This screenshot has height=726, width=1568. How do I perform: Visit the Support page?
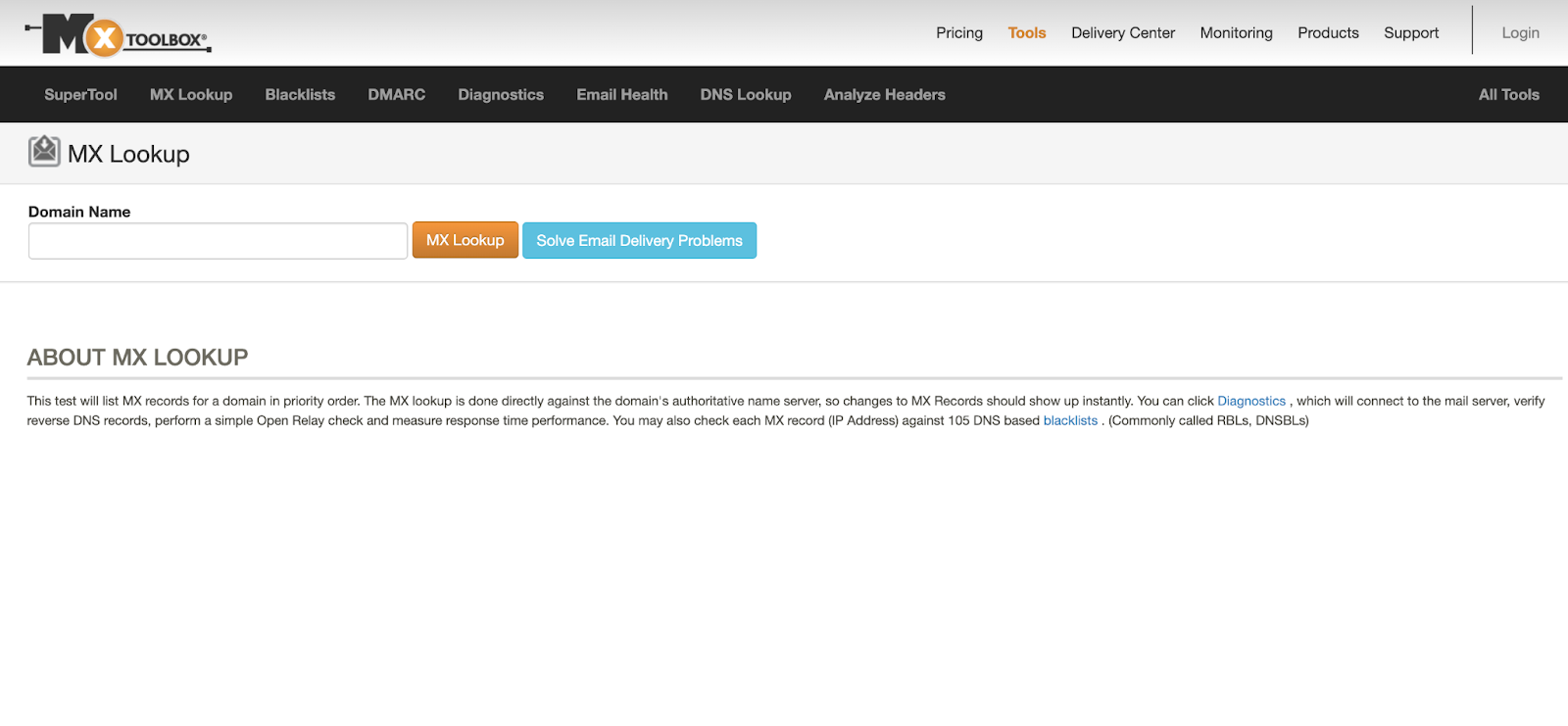pyautogui.click(x=1411, y=32)
